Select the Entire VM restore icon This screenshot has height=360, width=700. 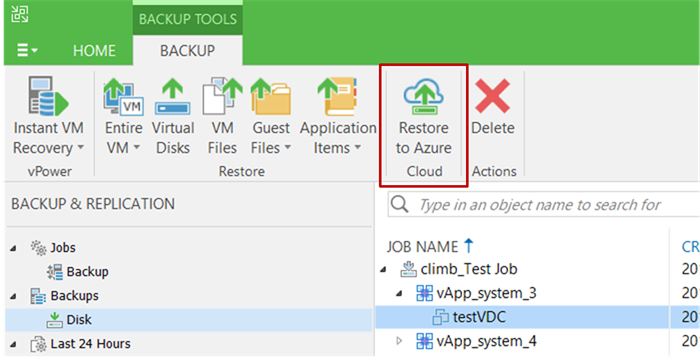tap(123, 97)
